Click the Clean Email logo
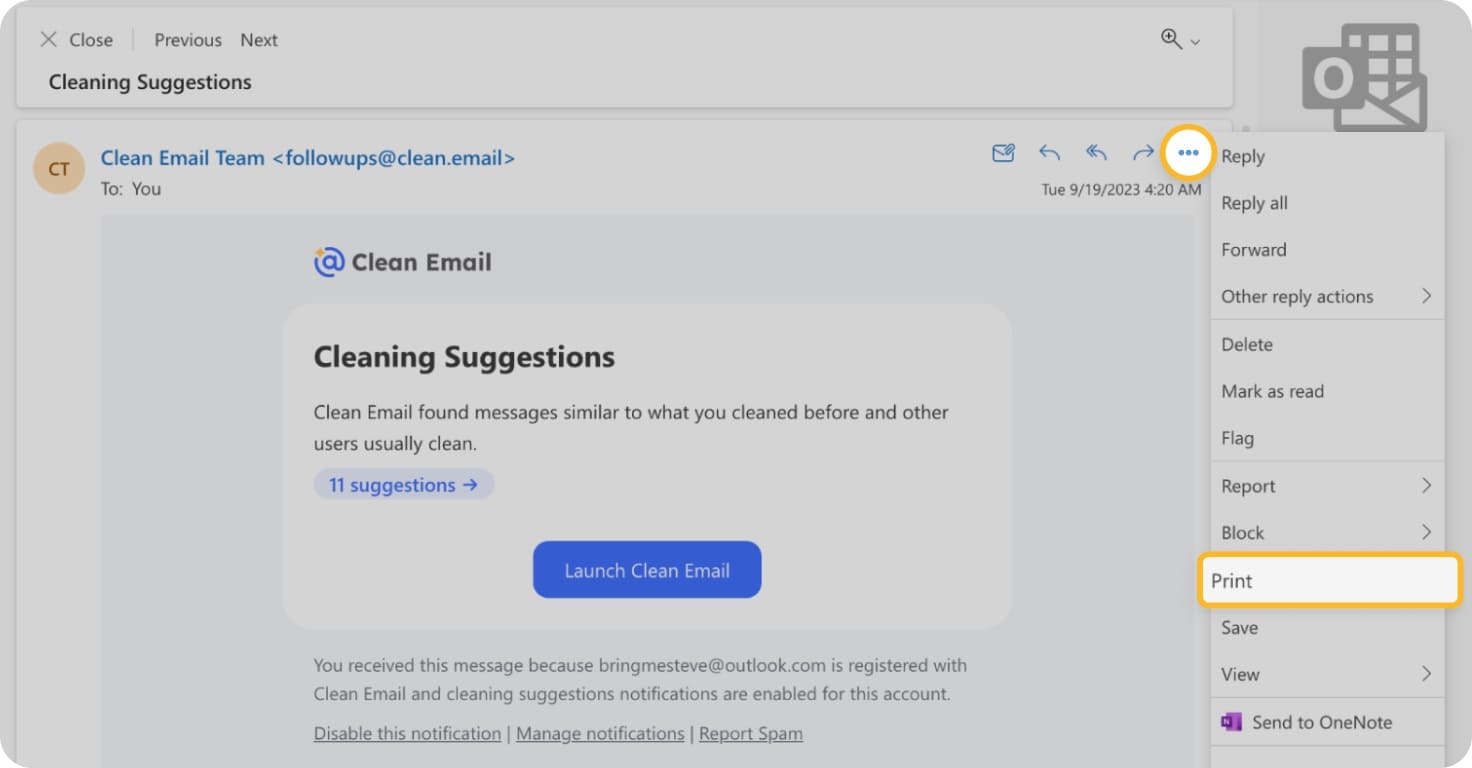This screenshot has height=768, width=1472. (x=402, y=261)
